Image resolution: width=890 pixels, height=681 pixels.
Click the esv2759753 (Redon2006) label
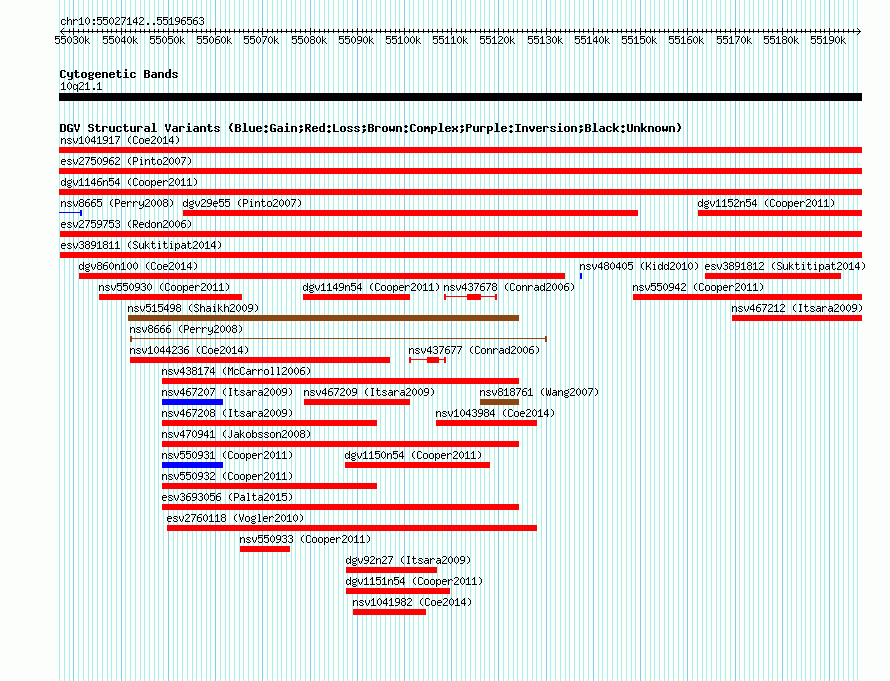(126, 224)
